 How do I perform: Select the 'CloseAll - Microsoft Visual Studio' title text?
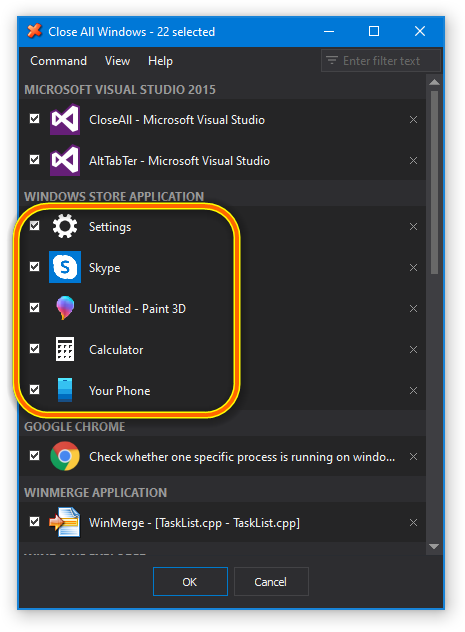[x=177, y=120]
